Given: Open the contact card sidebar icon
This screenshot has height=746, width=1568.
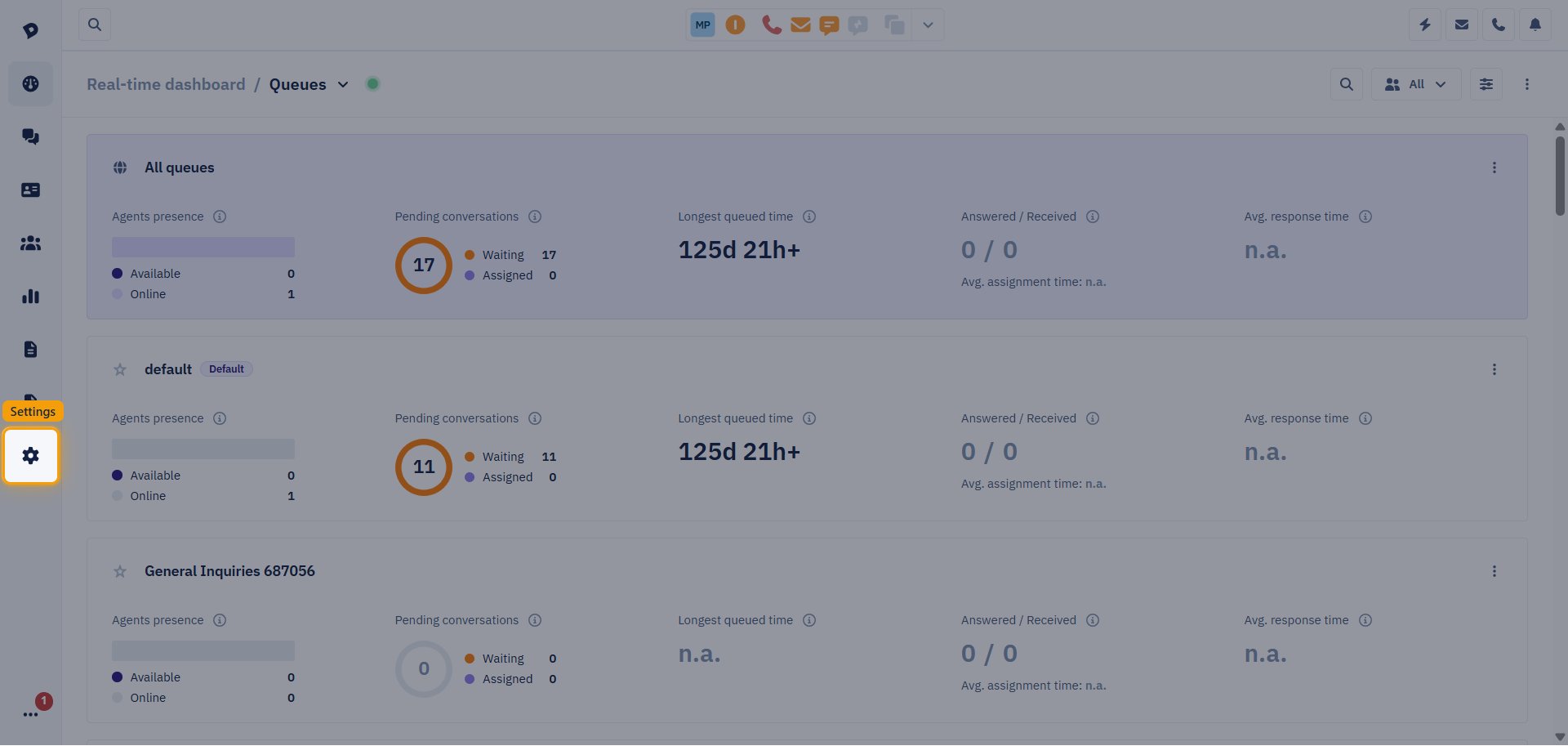Looking at the screenshot, I should (x=31, y=190).
